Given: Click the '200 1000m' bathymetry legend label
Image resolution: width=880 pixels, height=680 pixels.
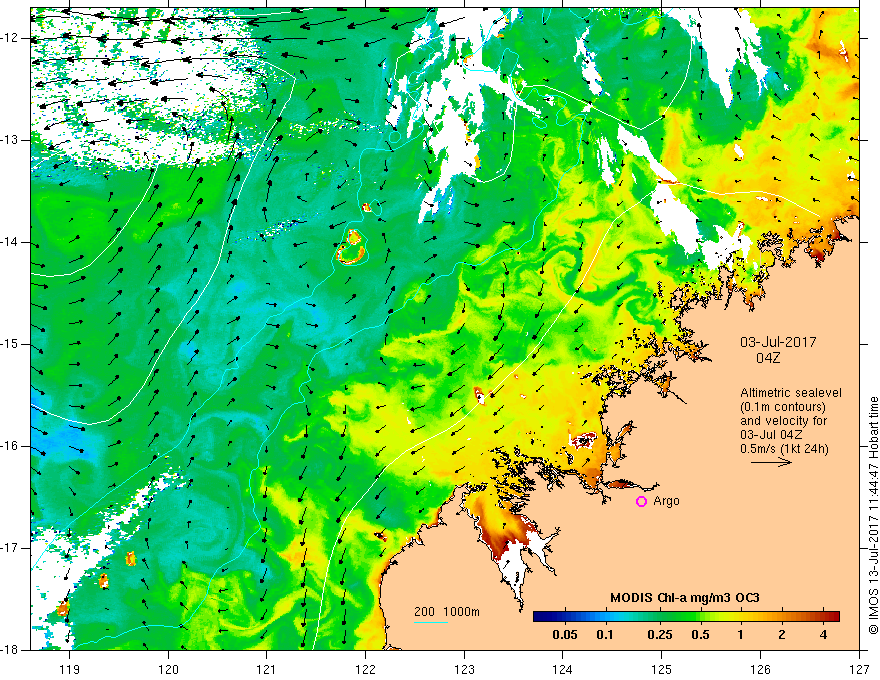Looking at the screenshot, I should 447,612.
